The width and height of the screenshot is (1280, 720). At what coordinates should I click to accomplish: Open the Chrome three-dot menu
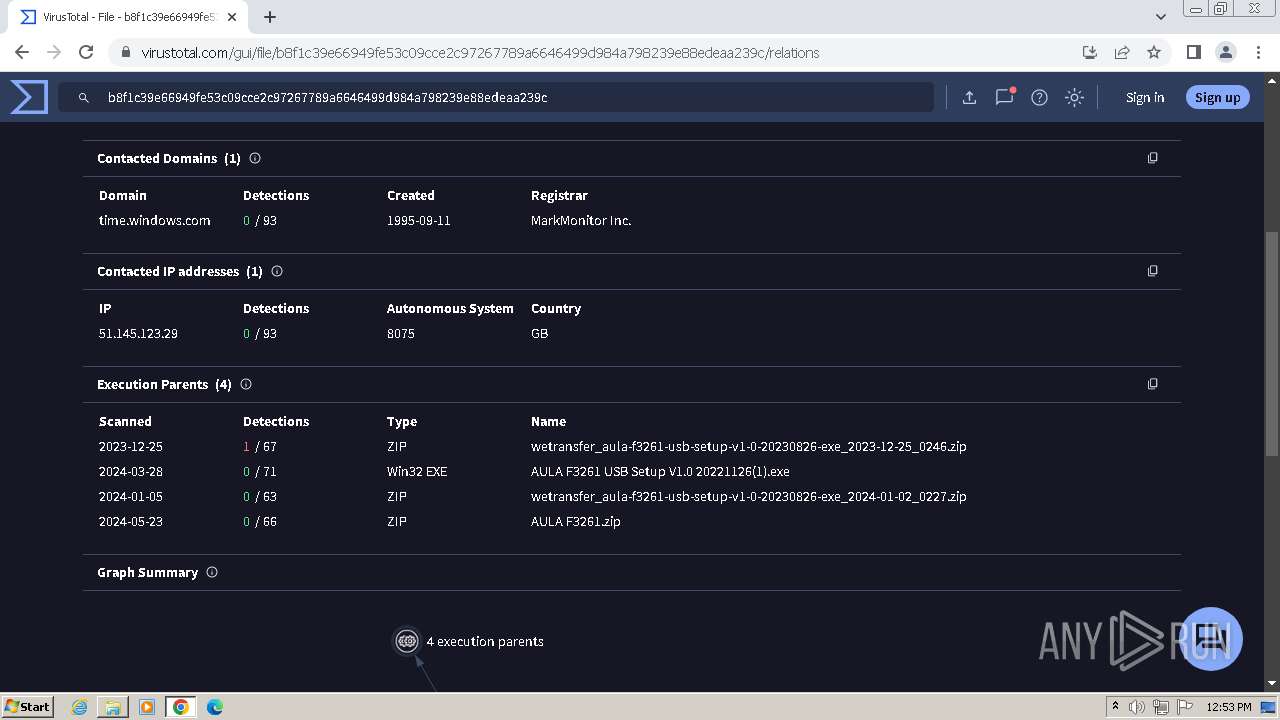tap(1257, 52)
